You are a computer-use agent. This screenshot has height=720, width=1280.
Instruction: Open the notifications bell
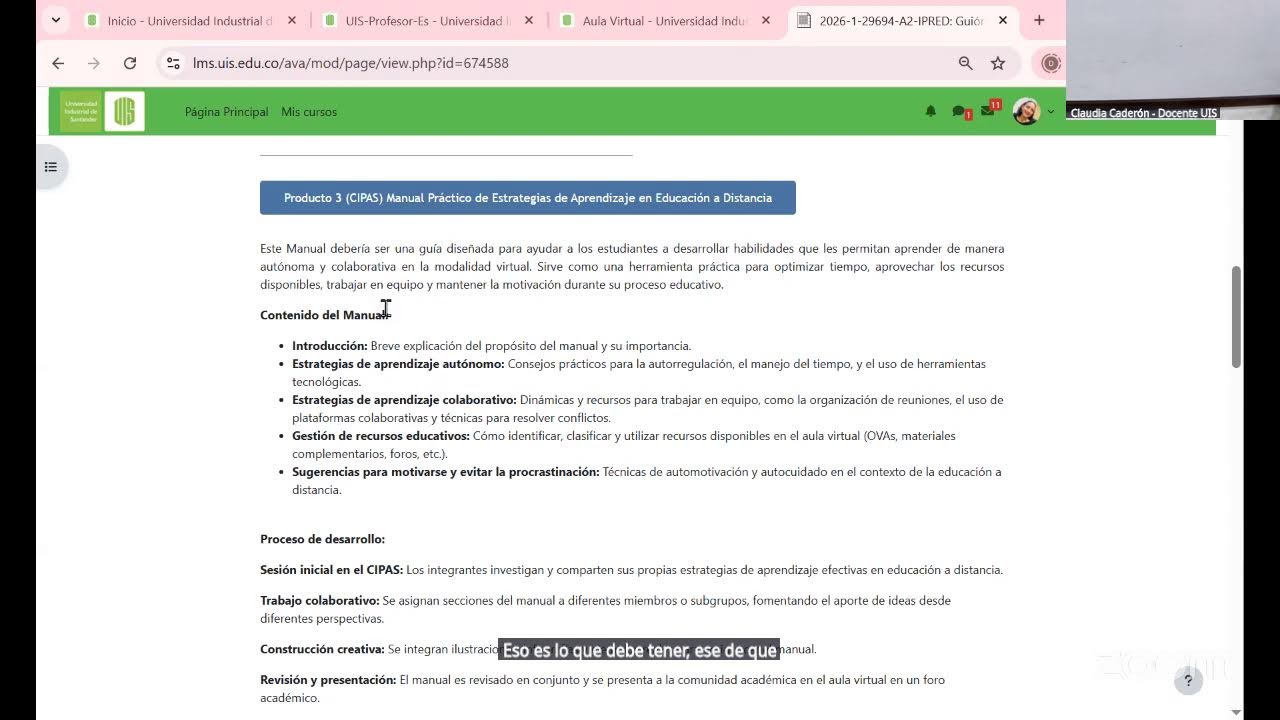click(x=931, y=112)
